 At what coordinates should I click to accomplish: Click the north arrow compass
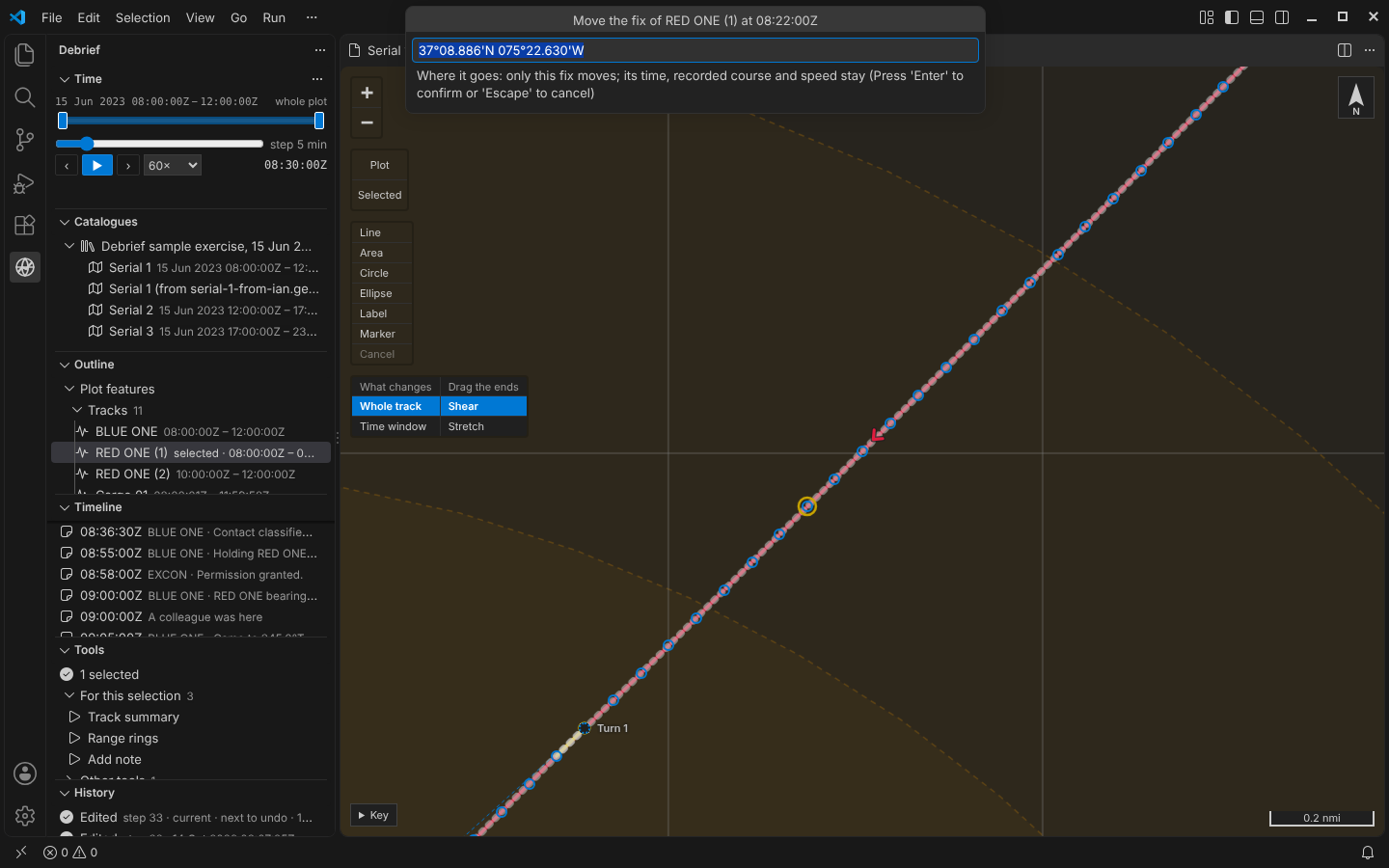pyautogui.click(x=1355, y=97)
